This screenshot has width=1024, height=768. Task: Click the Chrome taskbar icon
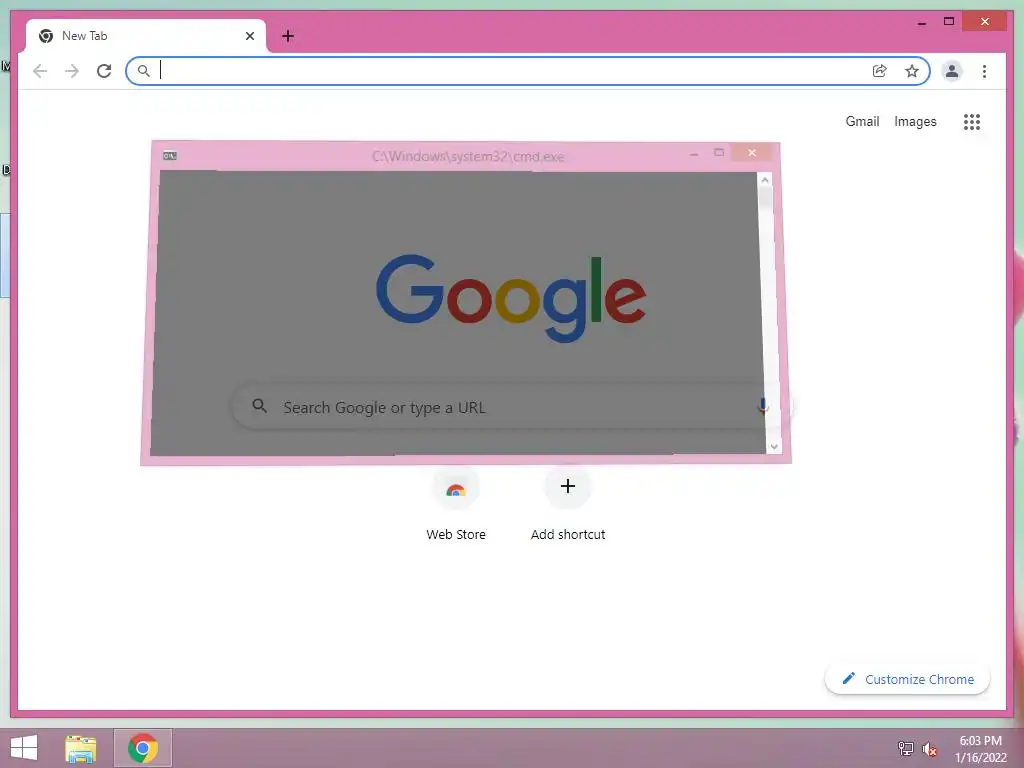pos(143,748)
